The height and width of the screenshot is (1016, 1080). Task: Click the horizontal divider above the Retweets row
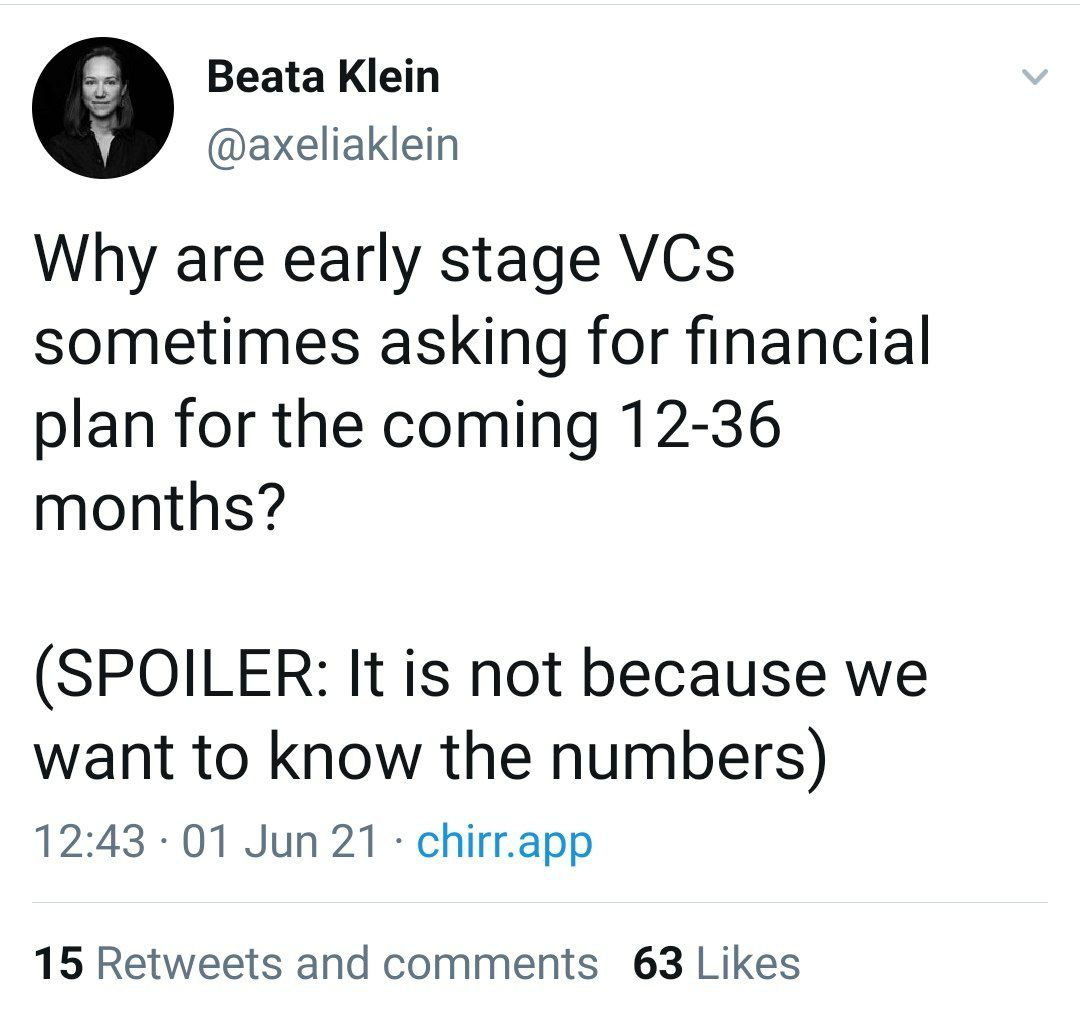540,902
